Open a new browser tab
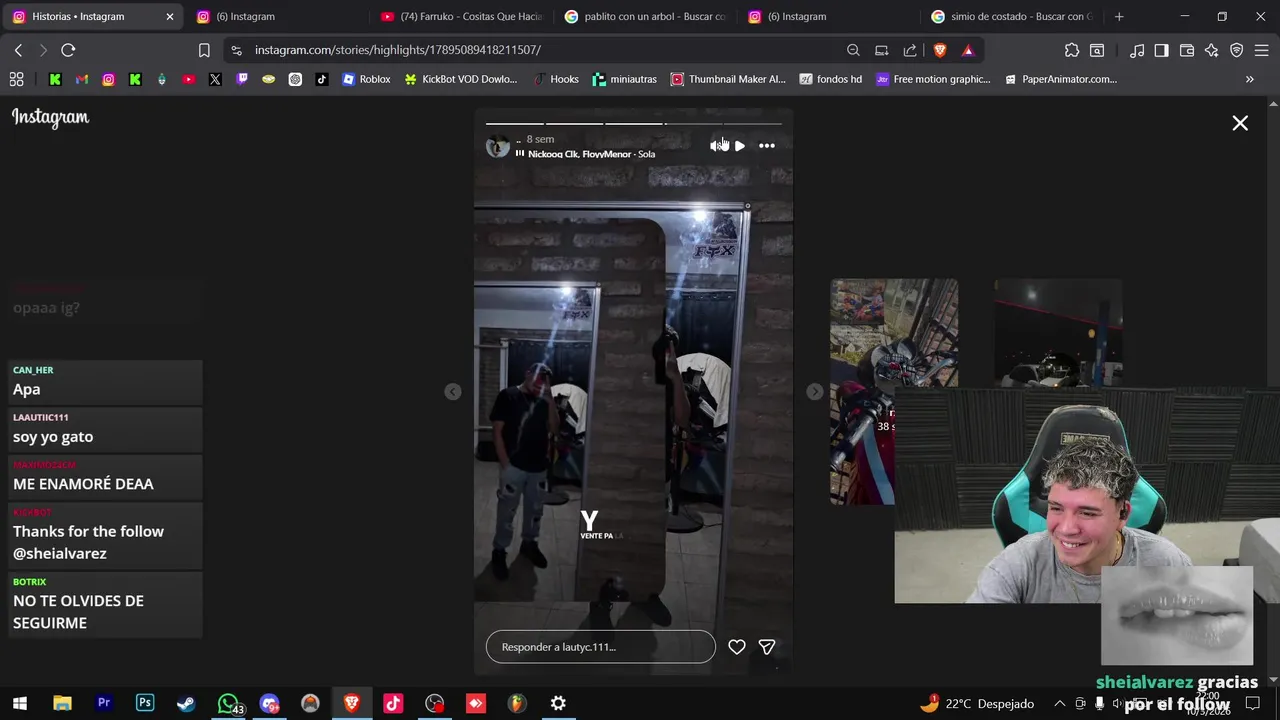Viewport: 1280px width, 720px height. click(1119, 17)
